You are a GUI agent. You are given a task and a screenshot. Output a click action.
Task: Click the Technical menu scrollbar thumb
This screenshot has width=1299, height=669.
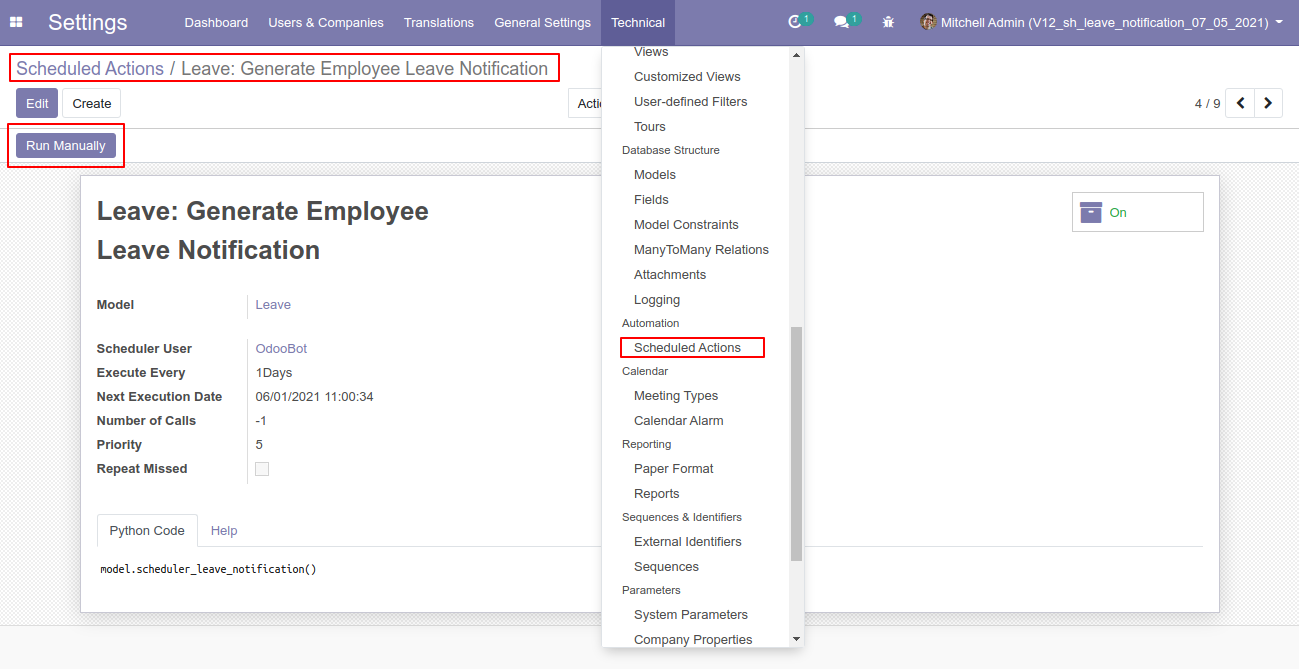(x=796, y=443)
